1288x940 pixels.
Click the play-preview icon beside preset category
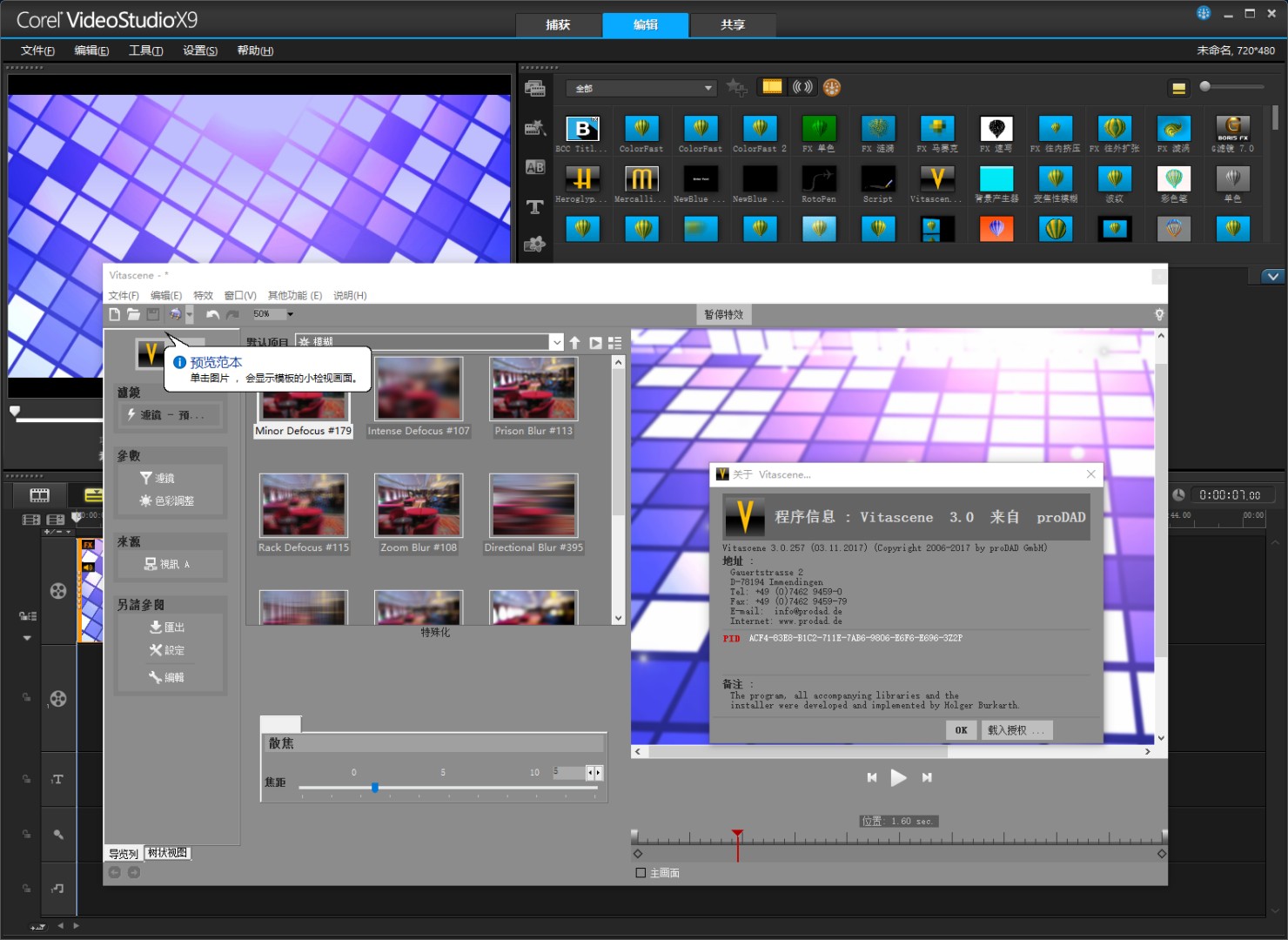(x=595, y=343)
